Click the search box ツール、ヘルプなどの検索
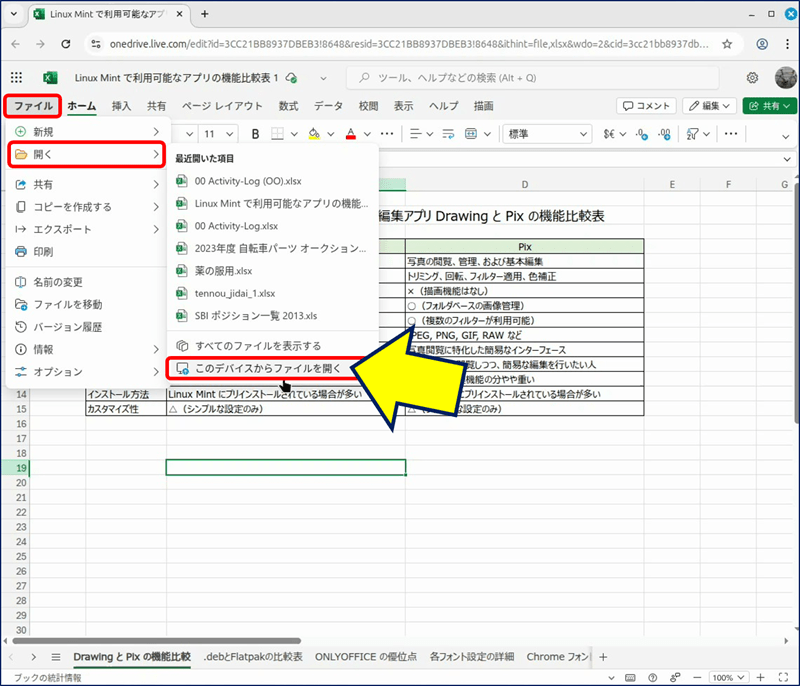 point(533,78)
